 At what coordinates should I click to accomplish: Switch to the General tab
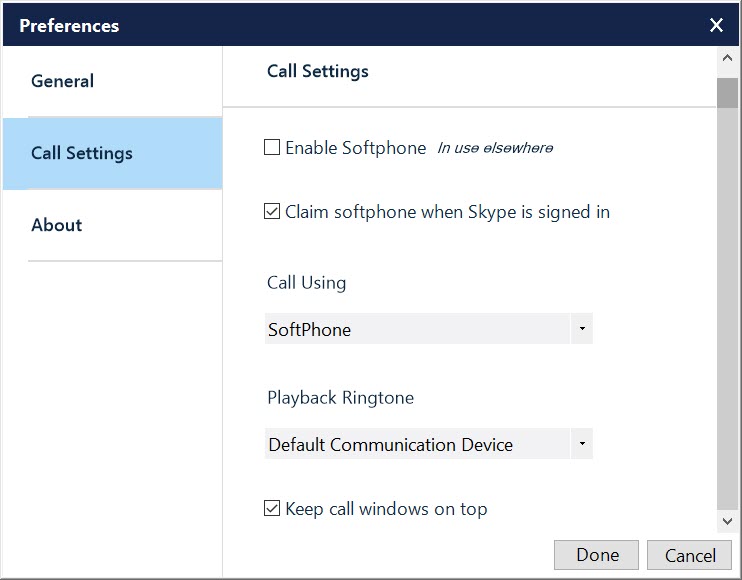(x=63, y=81)
